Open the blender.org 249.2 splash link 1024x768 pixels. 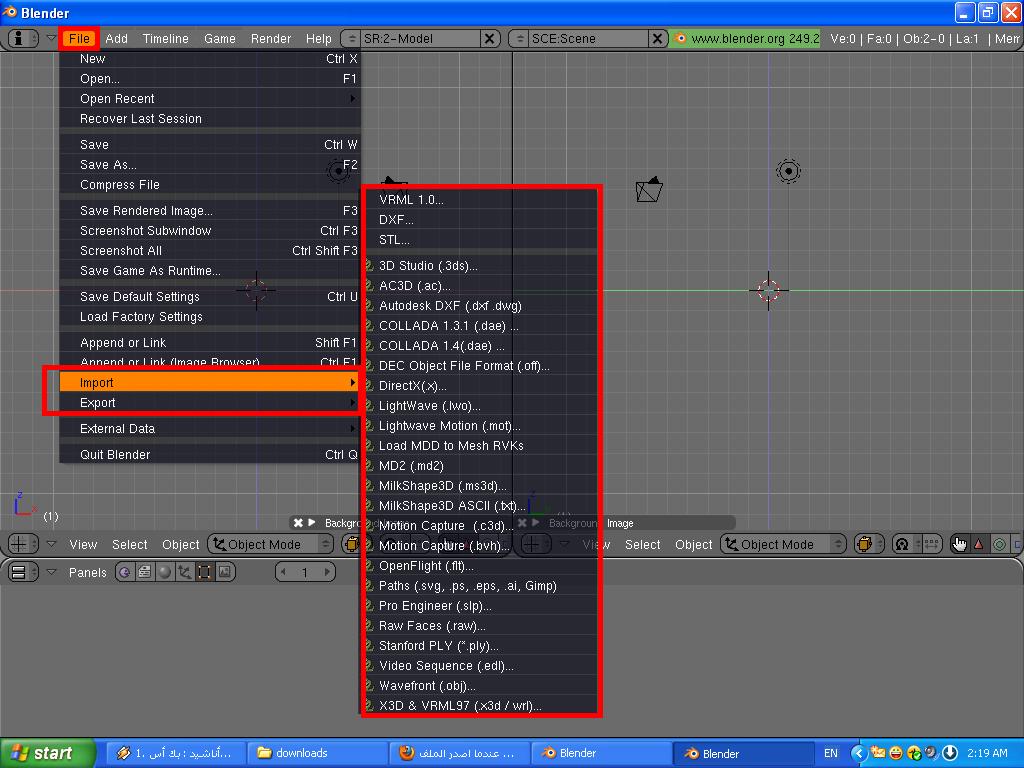click(x=746, y=39)
